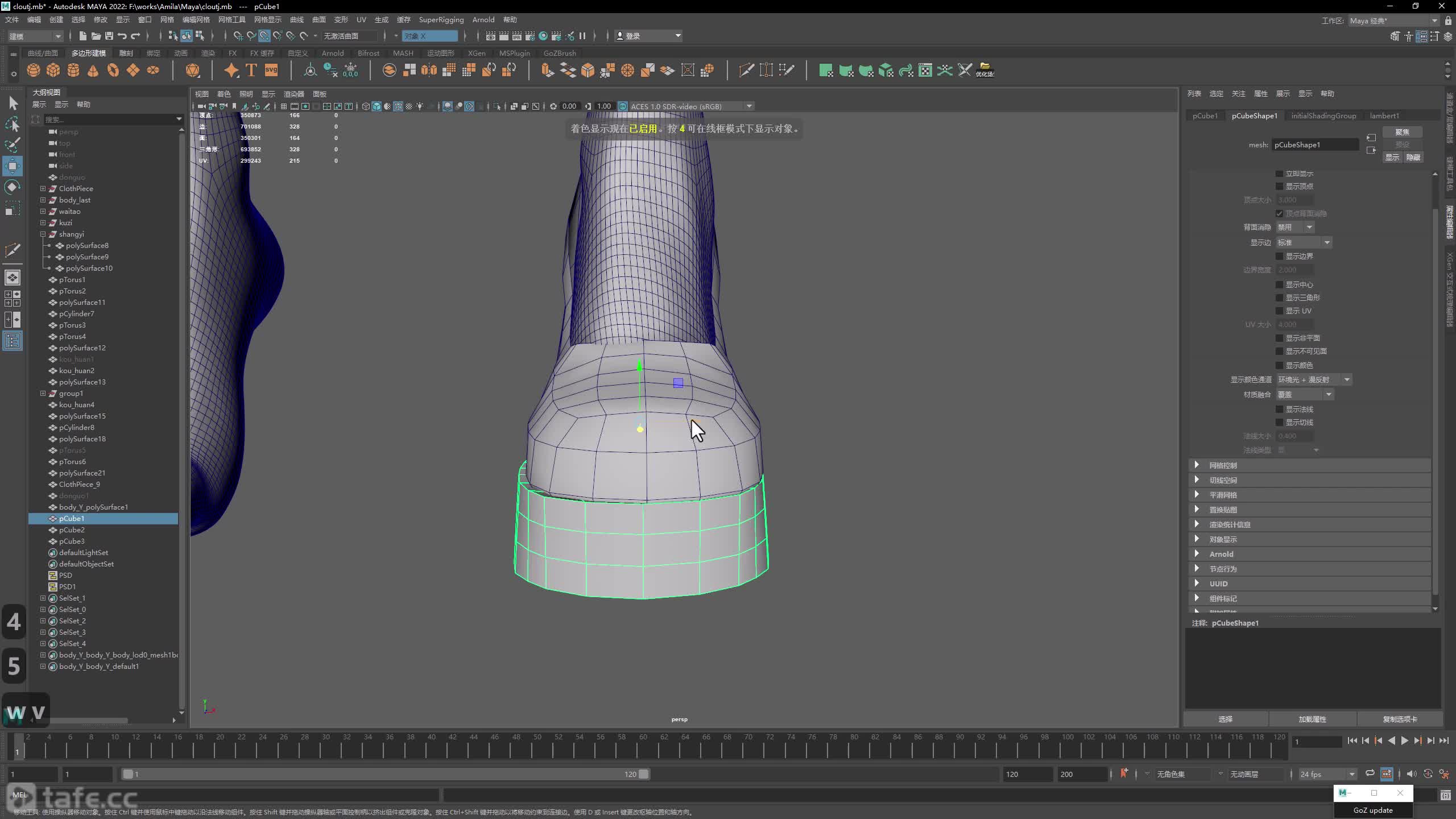Expand the 网格控制 section
Image resolution: width=1456 pixels, height=819 pixels.
[1309, 465]
